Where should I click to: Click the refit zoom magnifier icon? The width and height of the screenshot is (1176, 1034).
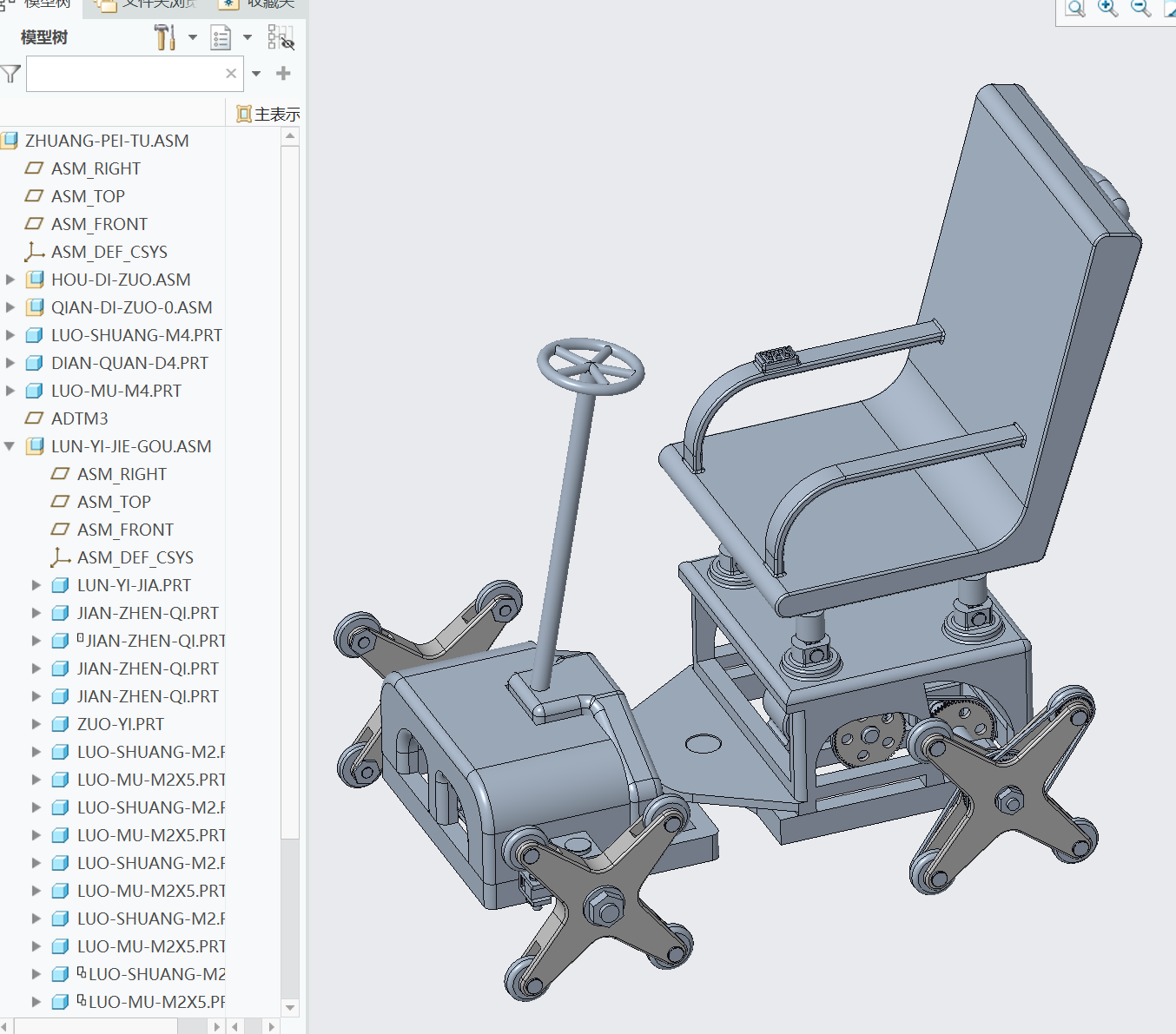[x=1075, y=9]
